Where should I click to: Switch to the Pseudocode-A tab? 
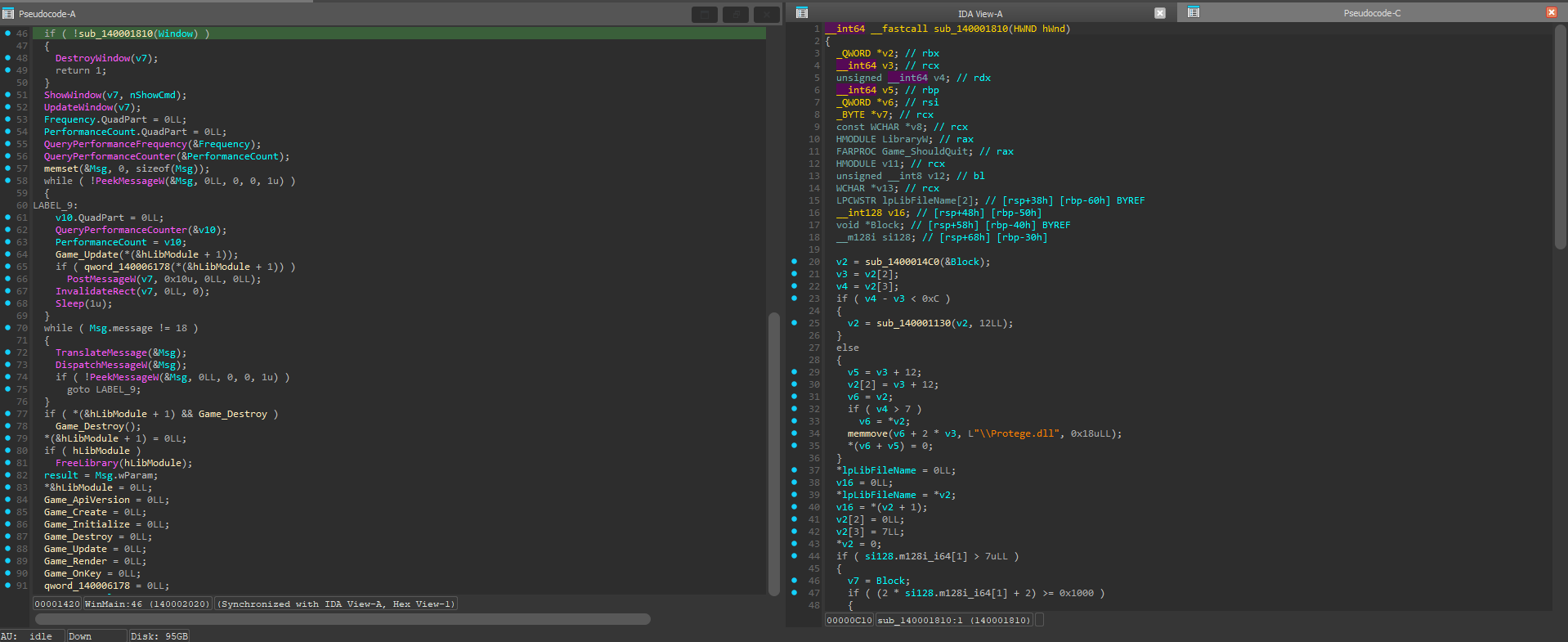(x=47, y=14)
